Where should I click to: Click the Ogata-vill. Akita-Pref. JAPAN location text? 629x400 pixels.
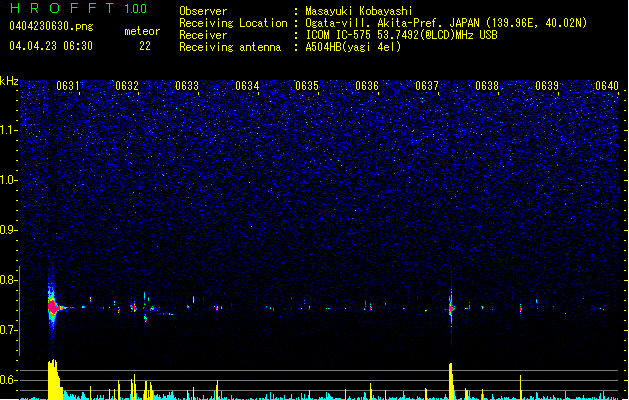pyautogui.click(x=446, y=23)
